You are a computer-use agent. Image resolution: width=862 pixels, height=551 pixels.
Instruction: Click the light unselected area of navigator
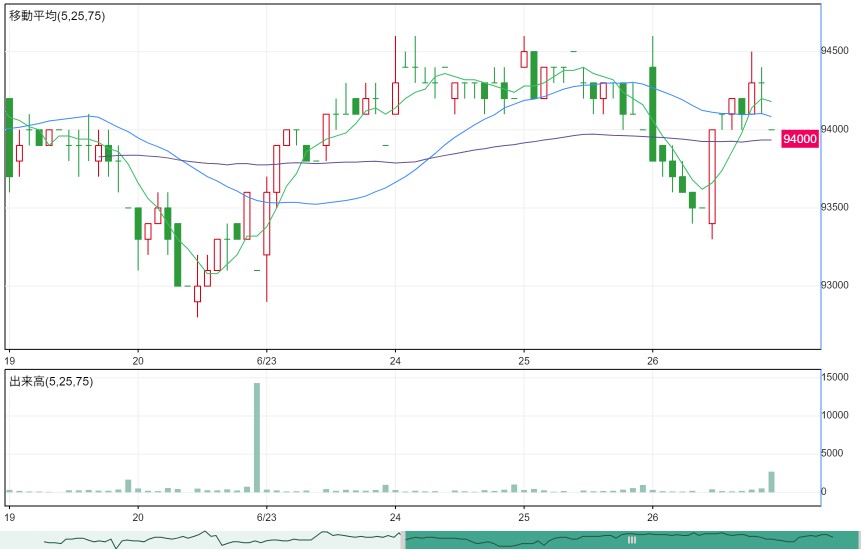(x=201, y=540)
